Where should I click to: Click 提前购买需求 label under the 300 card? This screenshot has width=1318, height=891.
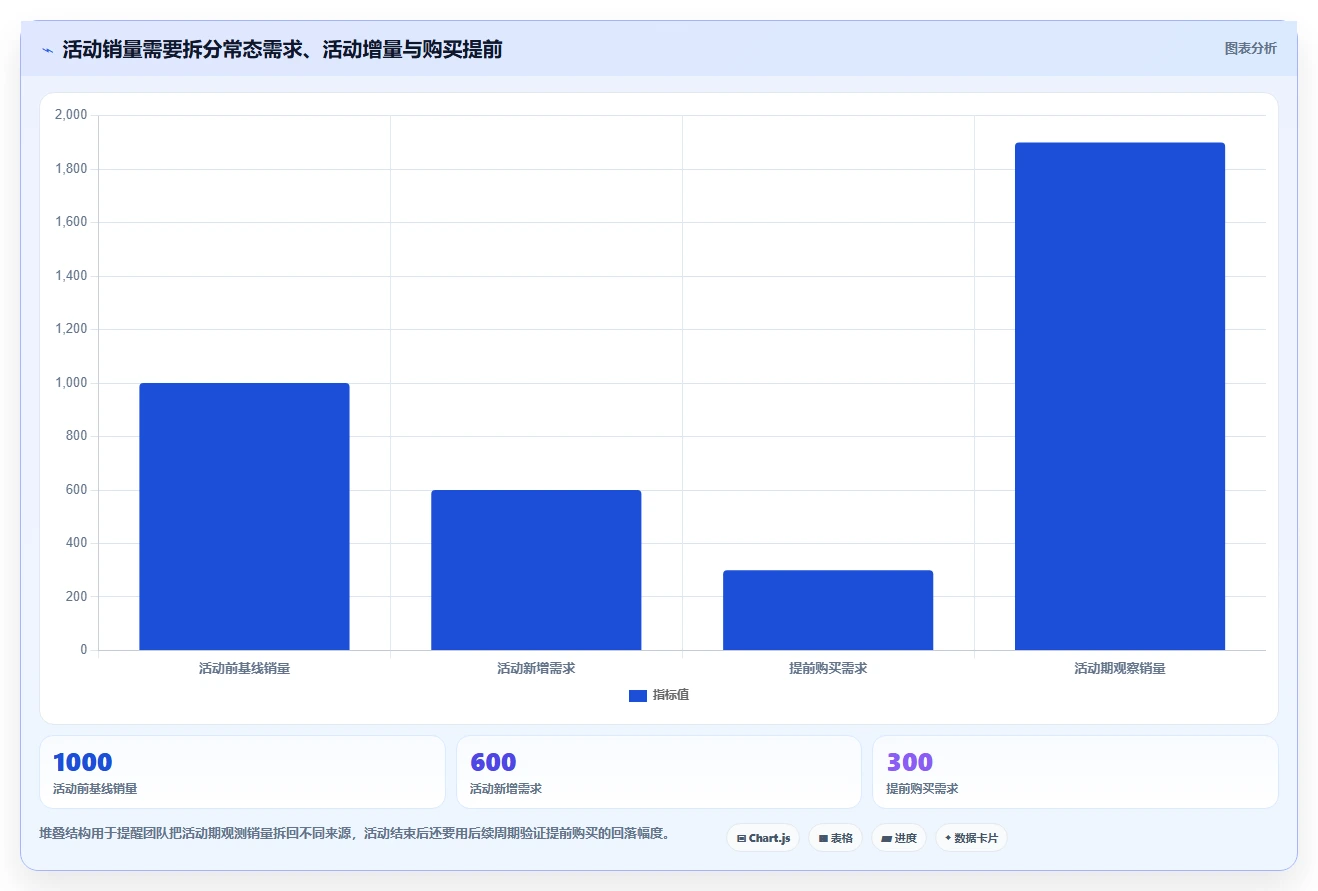(922, 789)
